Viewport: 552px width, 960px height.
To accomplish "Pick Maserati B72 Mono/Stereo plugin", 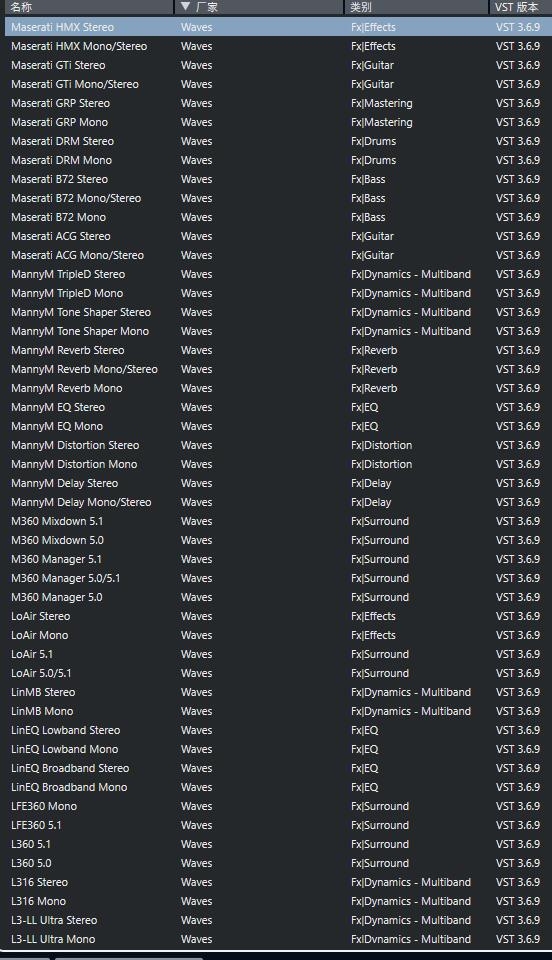I will pyautogui.click(x=278, y=198).
